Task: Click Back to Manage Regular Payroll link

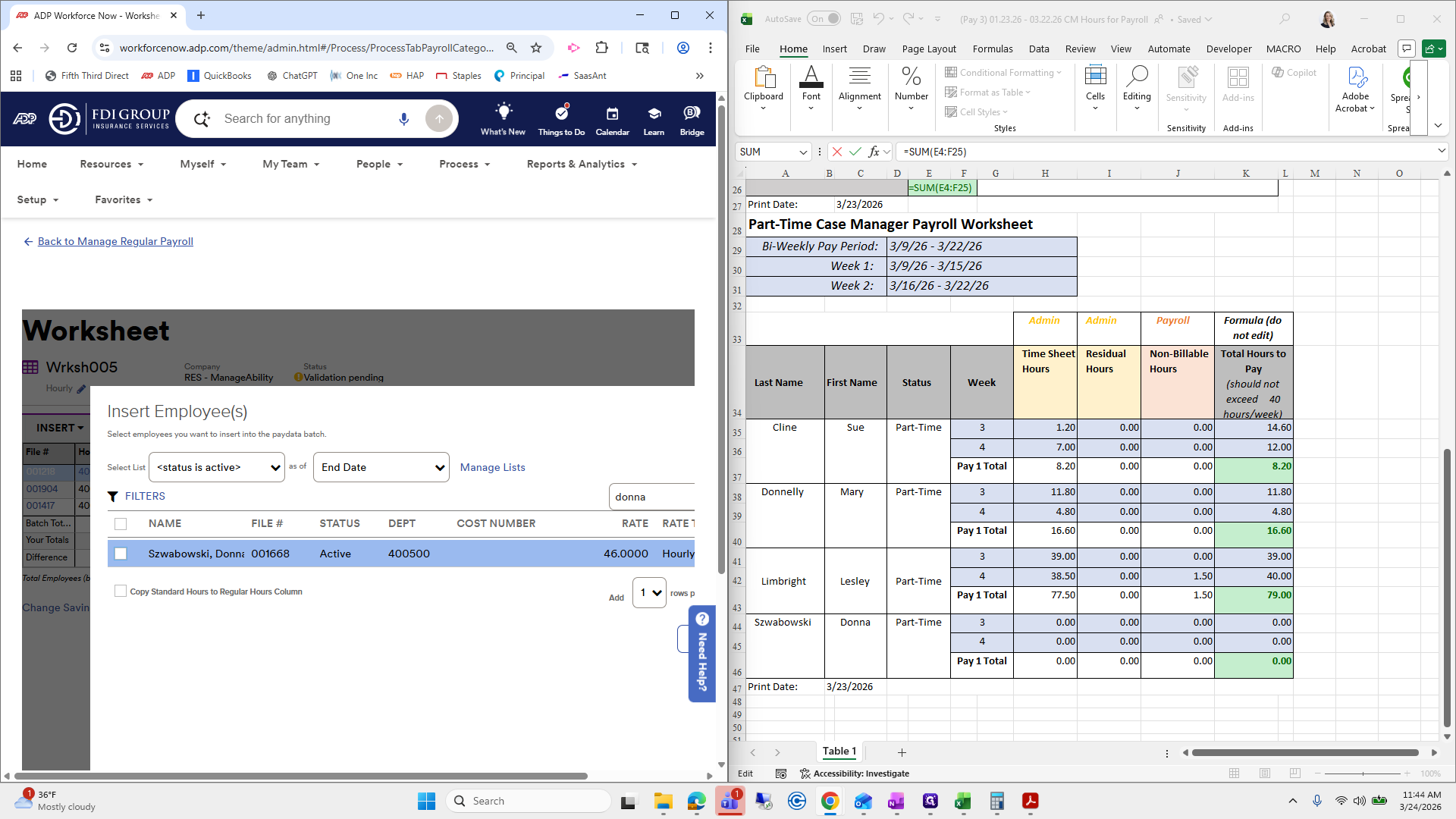Action: 115,242
